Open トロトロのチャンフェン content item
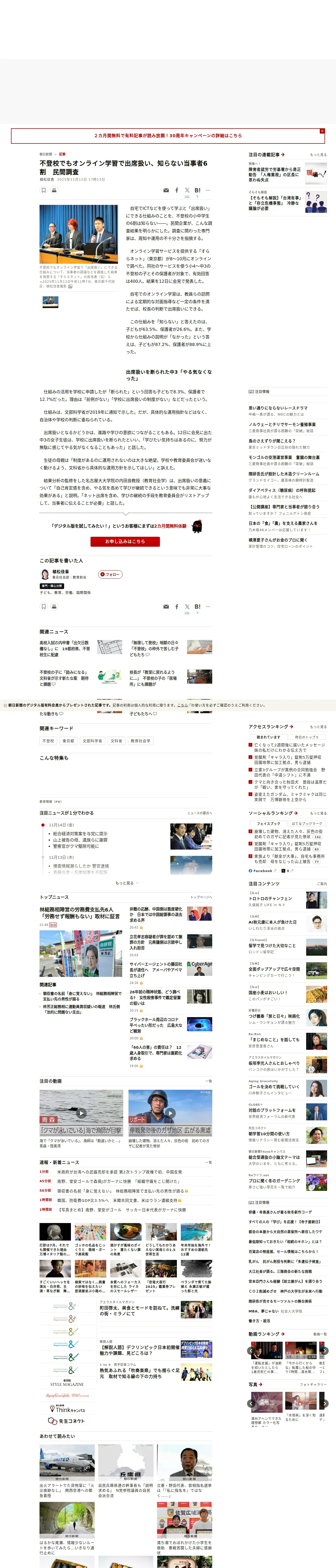 click(287, 900)
